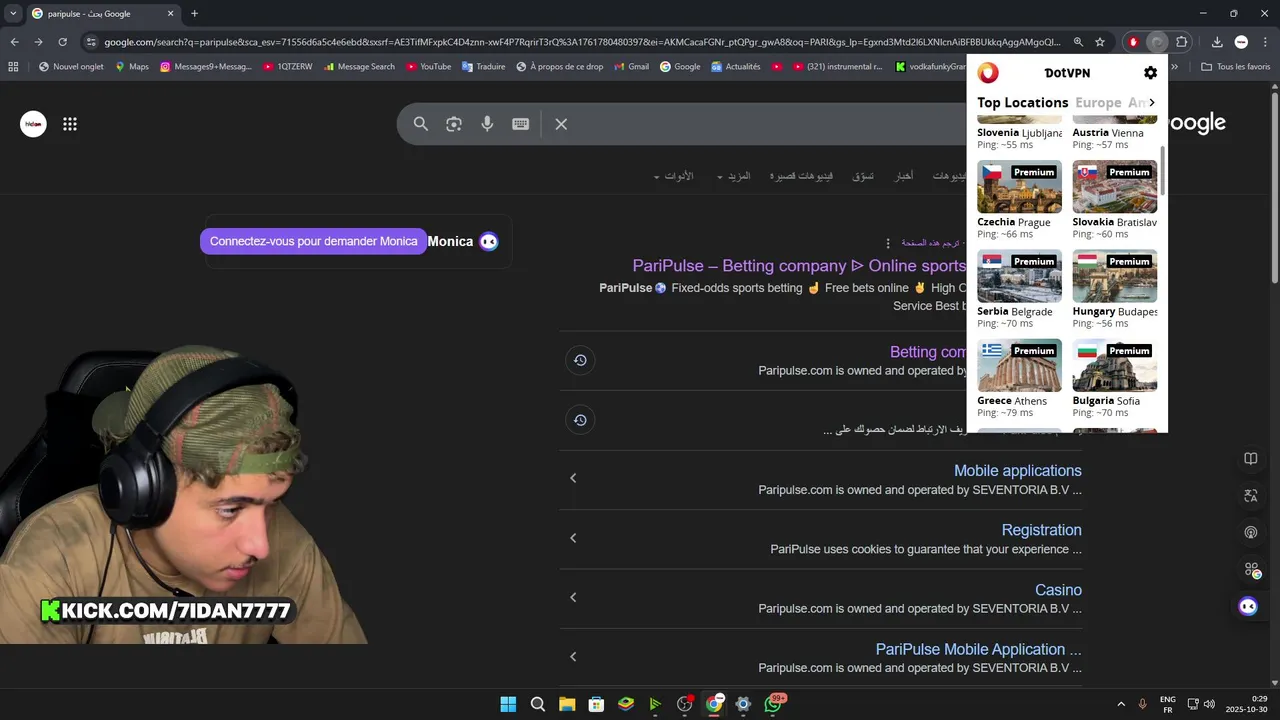
Task: Choose the Serbia Belgrade server
Action: (x=1019, y=289)
